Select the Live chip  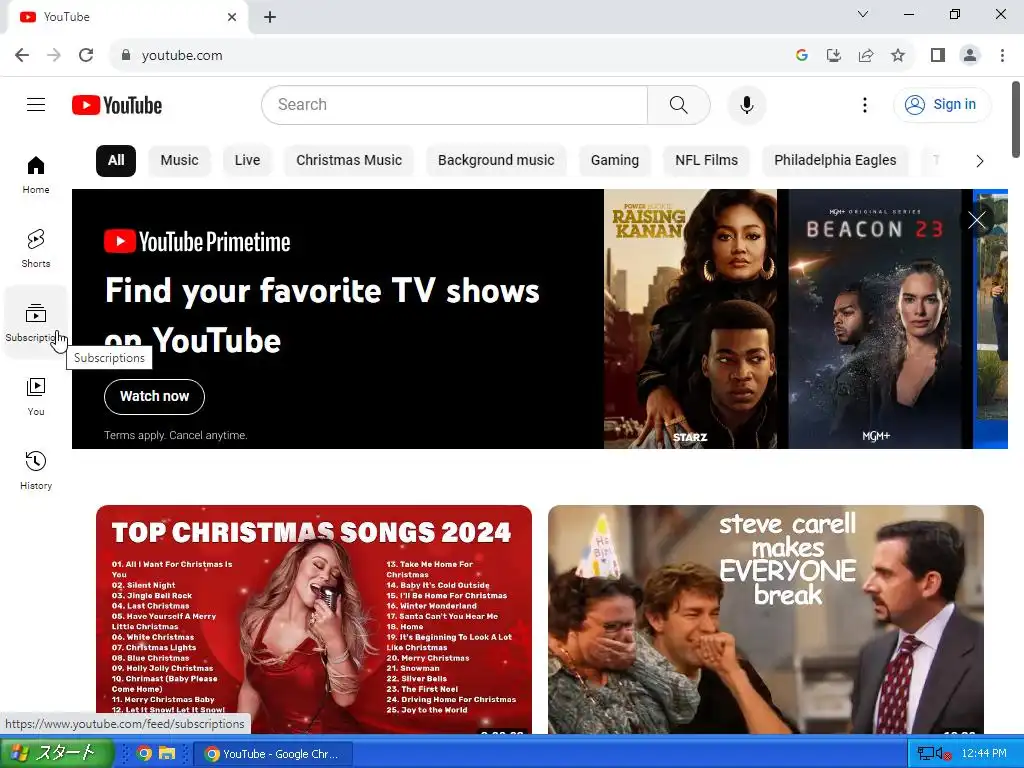248,161
